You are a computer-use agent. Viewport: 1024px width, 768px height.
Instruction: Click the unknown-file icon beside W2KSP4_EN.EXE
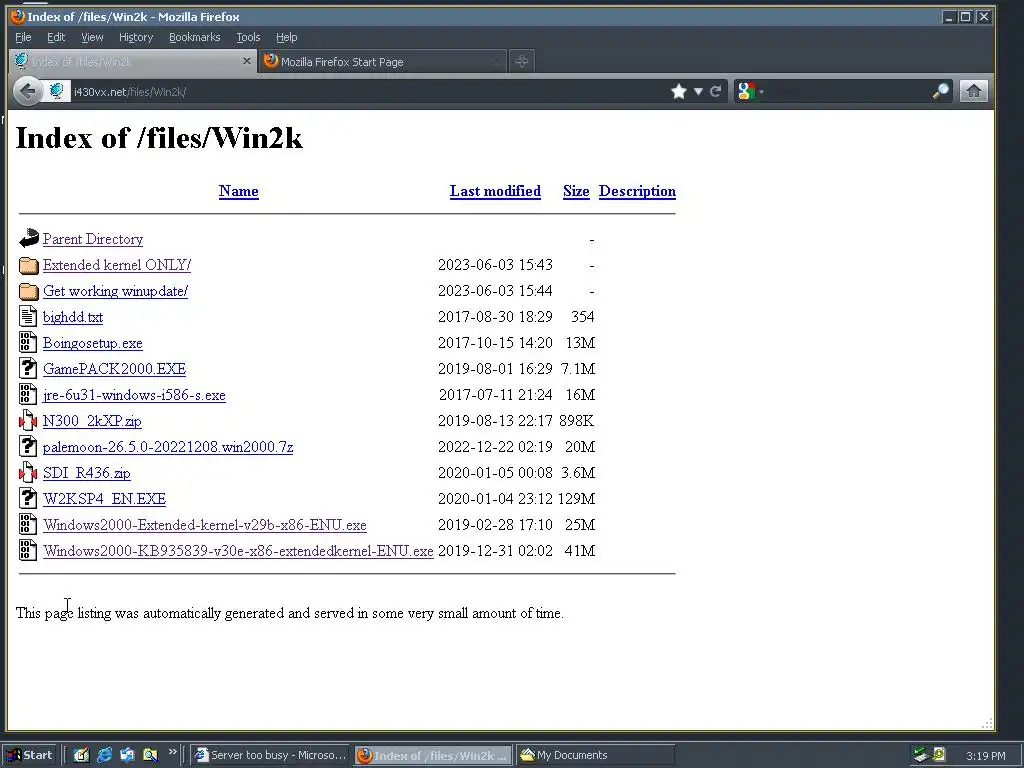[28, 499]
